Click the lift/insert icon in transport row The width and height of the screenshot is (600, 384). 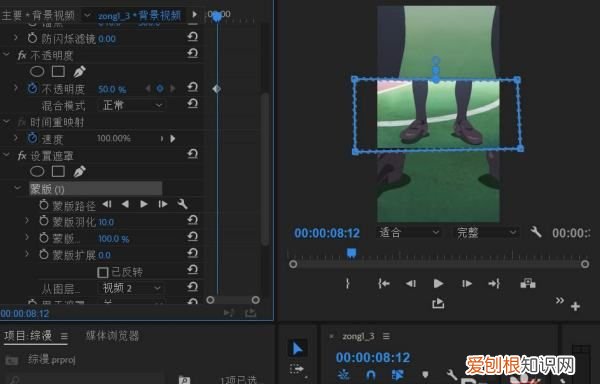tap(528, 283)
